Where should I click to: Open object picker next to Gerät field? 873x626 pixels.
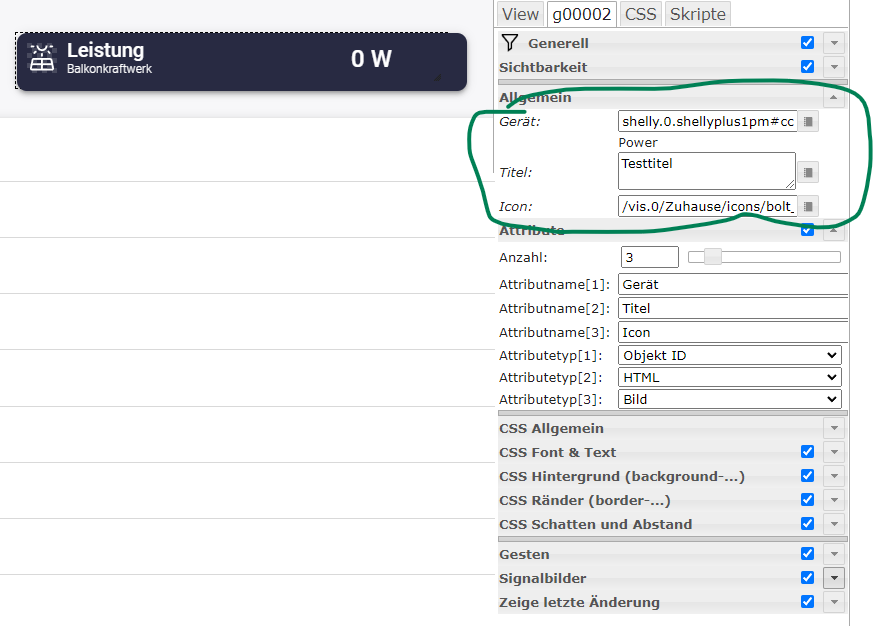click(x=808, y=122)
